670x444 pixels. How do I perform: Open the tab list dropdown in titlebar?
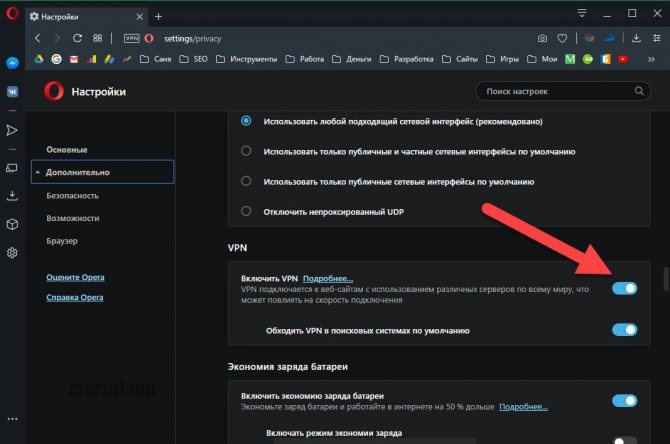[x=583, y=13]
